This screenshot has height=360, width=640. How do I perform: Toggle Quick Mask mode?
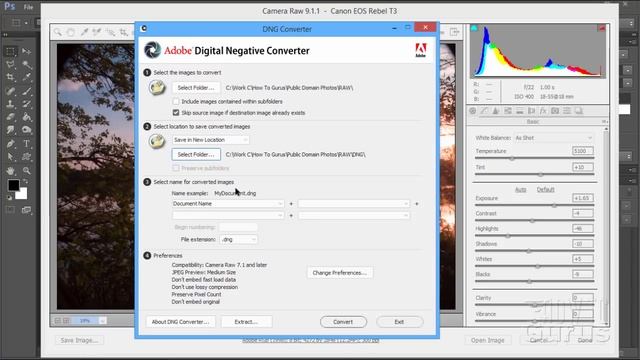(x=10, y=210)
